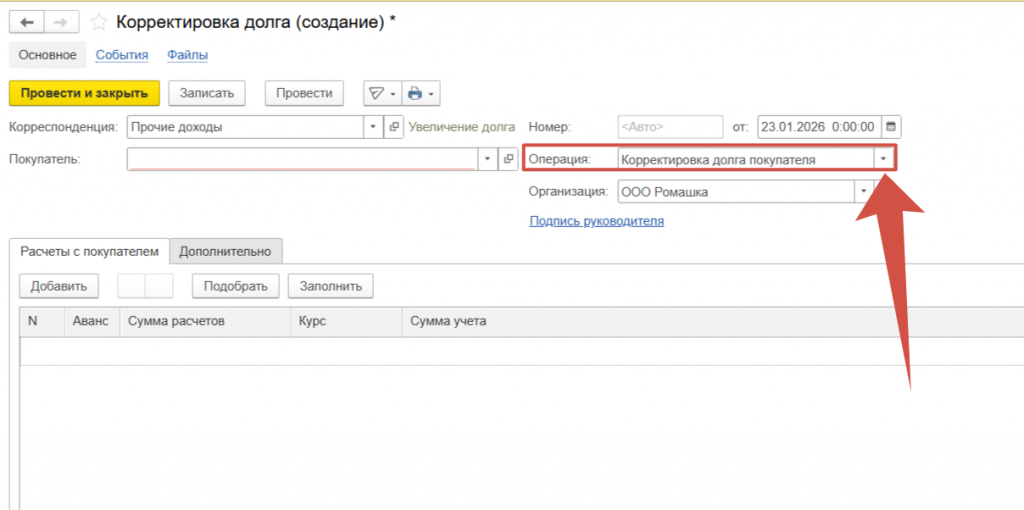Click the send/reports icon in toolbar
Viewport: 1024px width, 510px height.
376,93
